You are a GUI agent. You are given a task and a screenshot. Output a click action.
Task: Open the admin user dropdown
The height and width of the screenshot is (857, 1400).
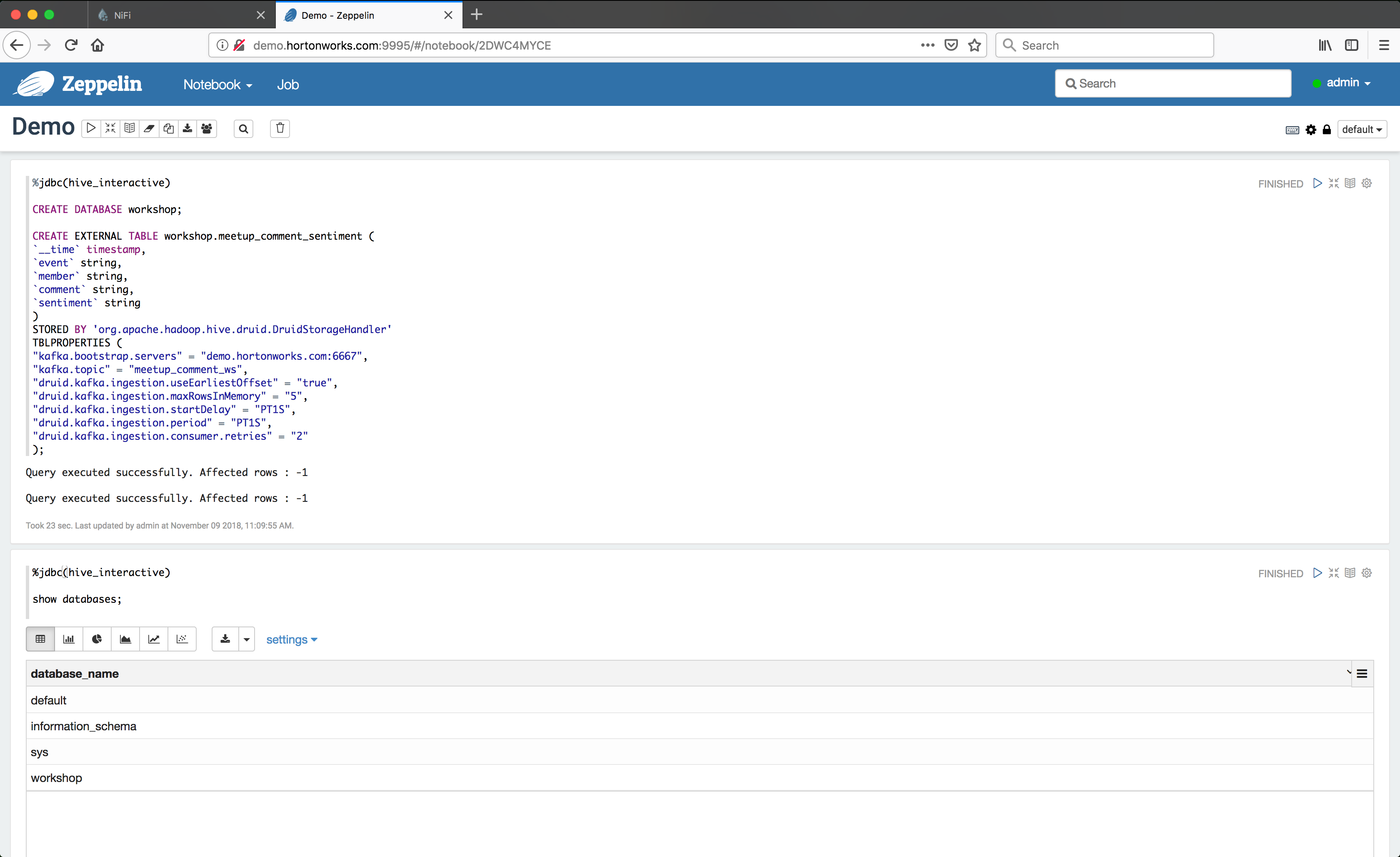(1347, 83)
